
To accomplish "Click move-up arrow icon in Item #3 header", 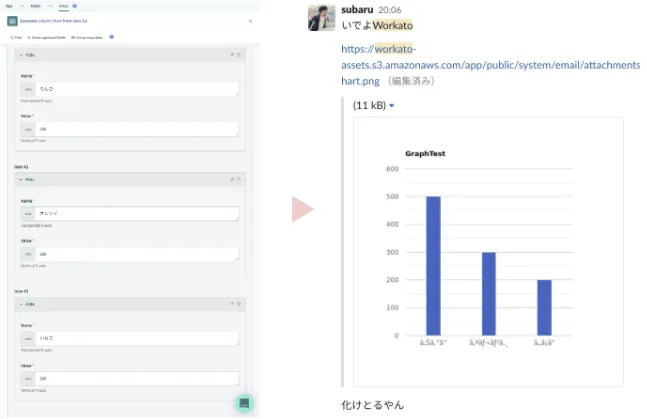I will 232,304.
